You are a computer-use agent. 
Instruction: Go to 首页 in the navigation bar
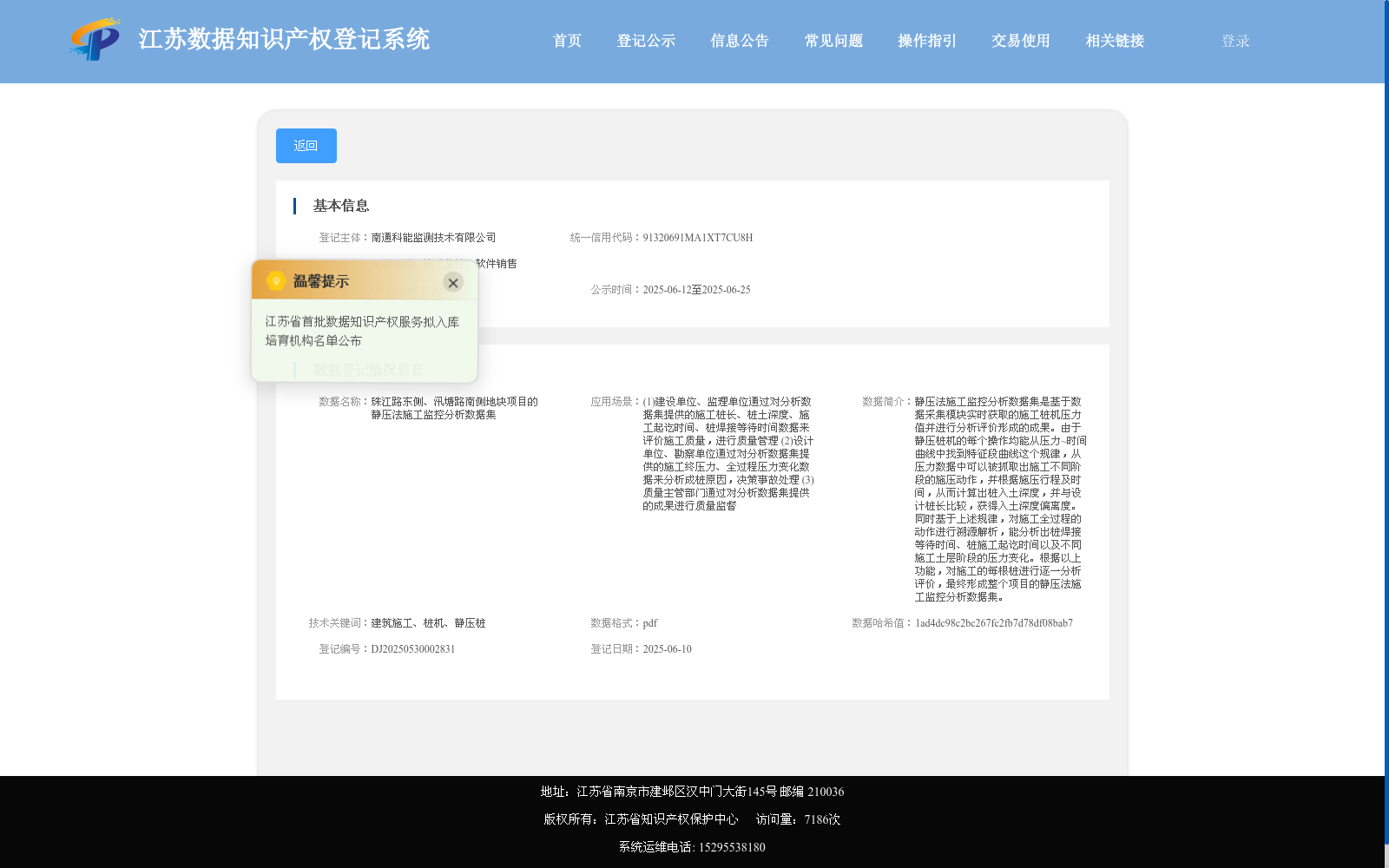(567, 41)
